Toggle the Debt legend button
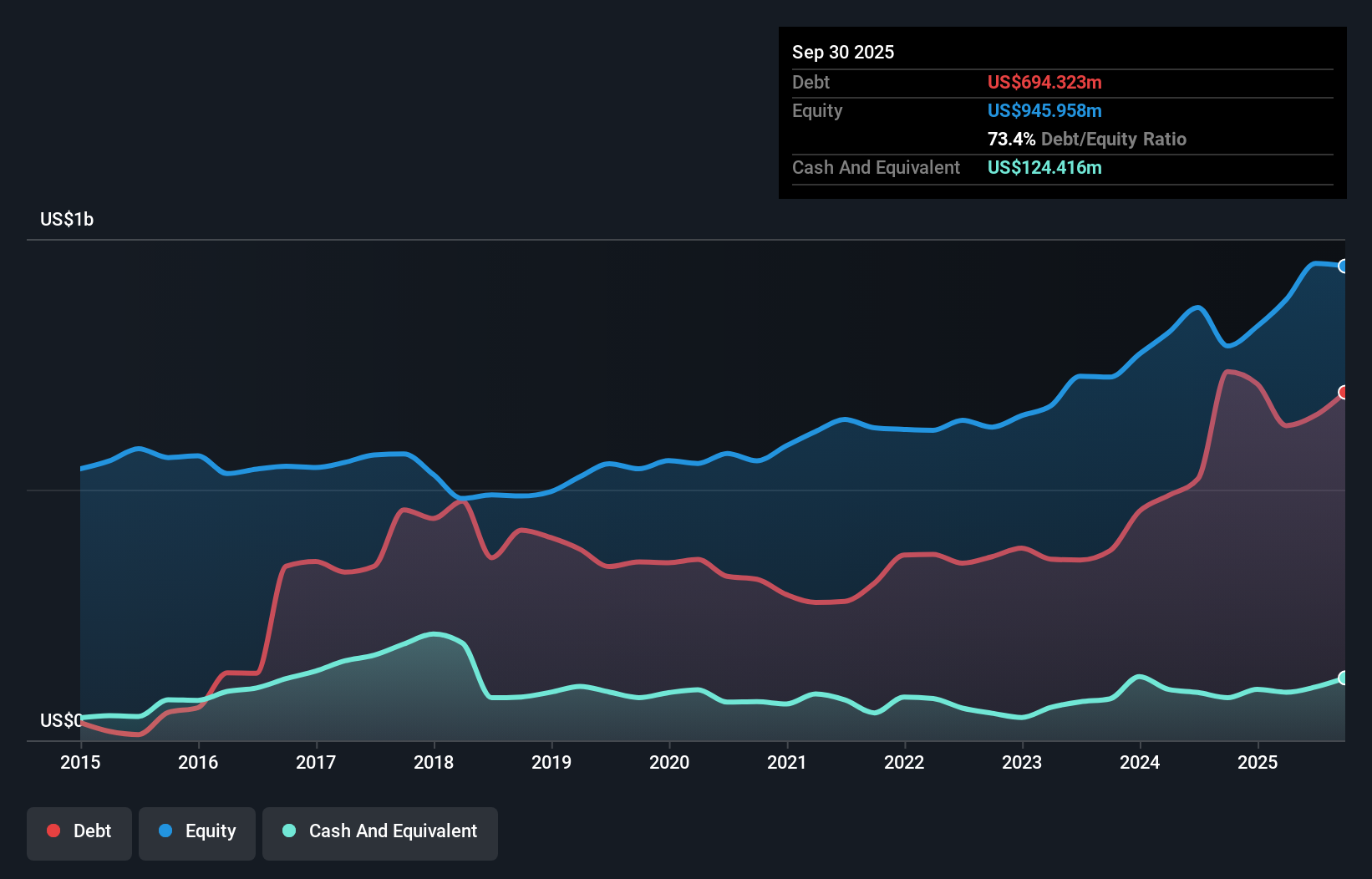The width and height of the screenshot is (1372, 879). pyautogui.click(x=79, y=833)
